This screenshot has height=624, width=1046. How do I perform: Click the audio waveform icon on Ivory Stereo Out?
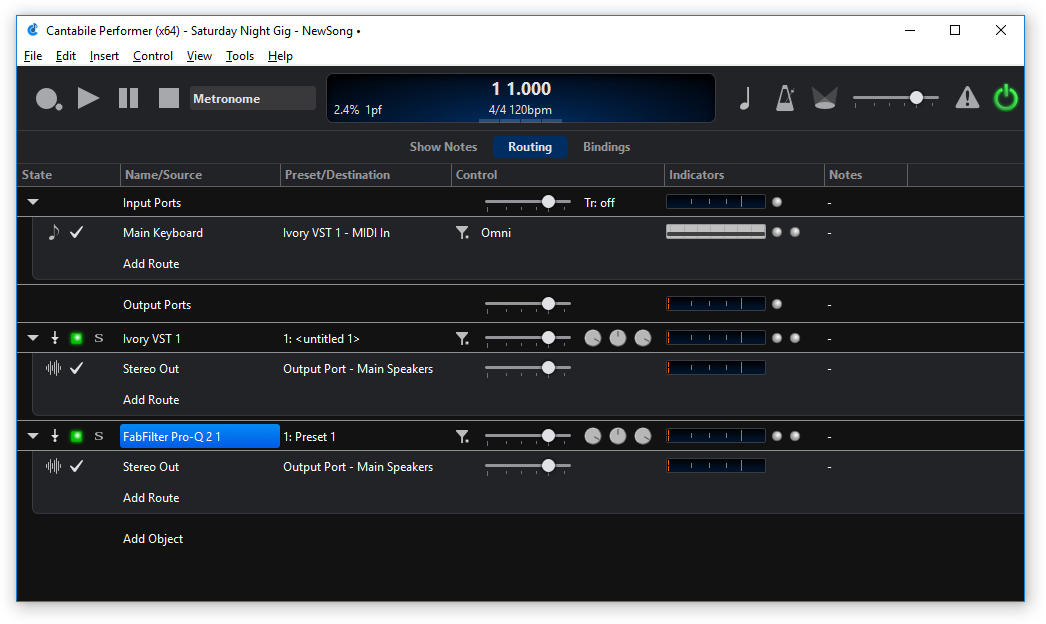point(53,368)
